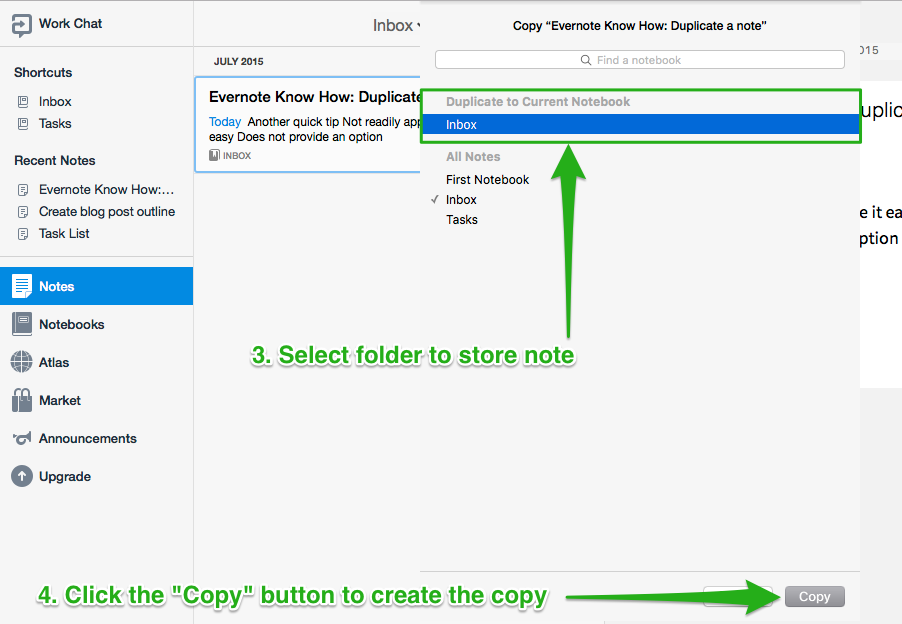Choose Tasks notebook in the list

click(x=461, y=220)
